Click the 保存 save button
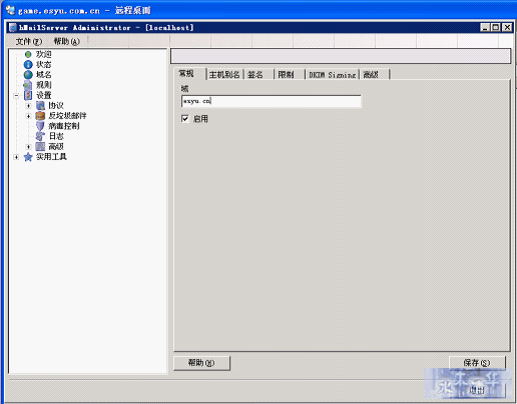 point(477,363)
